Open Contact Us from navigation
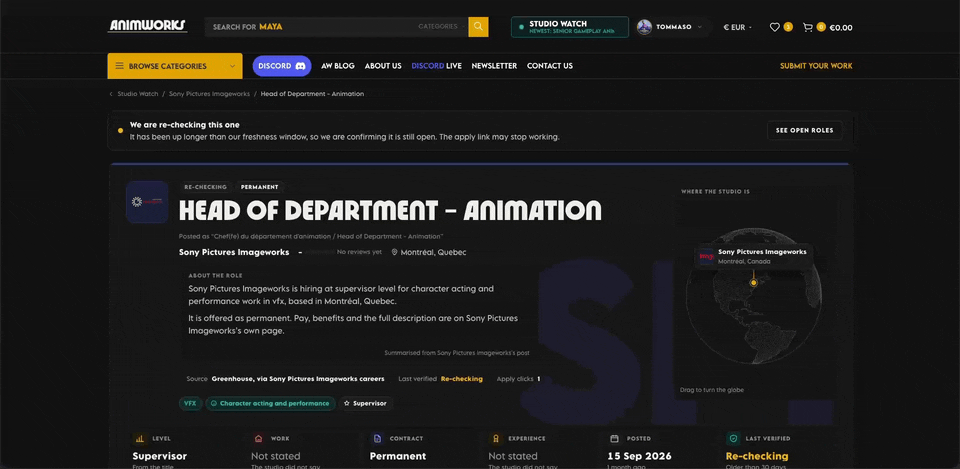 click(550, 66)
